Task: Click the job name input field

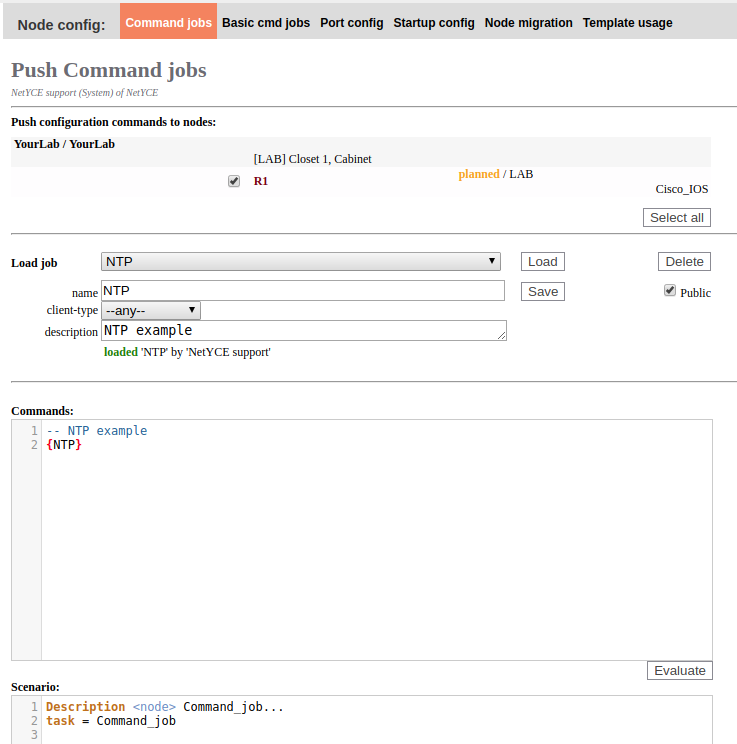Action: pyautogui.click(x=303, y=291)
